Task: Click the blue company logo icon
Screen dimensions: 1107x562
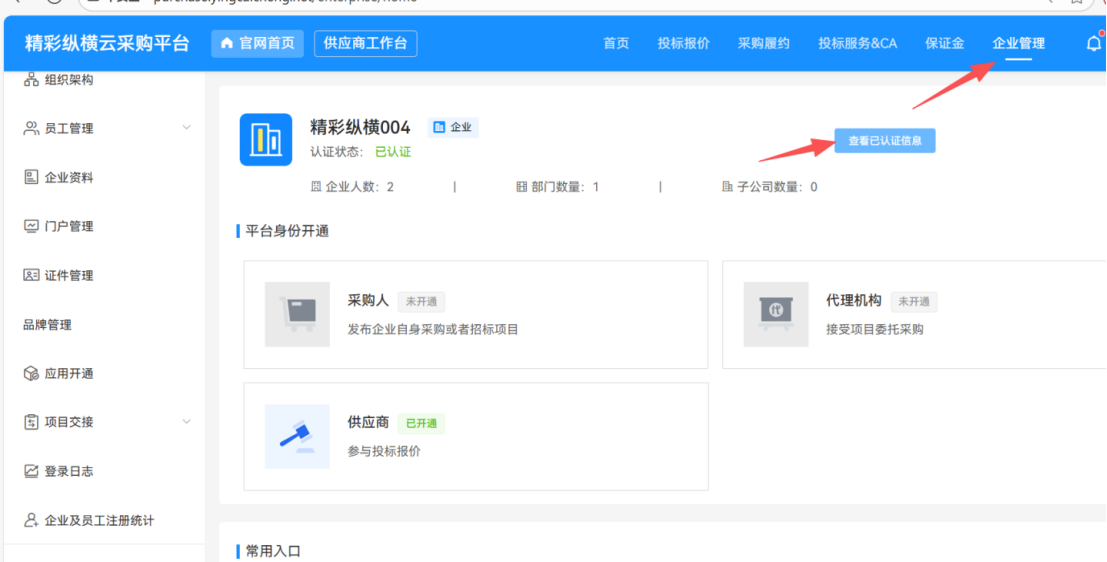Action: (x=266, y=139)
